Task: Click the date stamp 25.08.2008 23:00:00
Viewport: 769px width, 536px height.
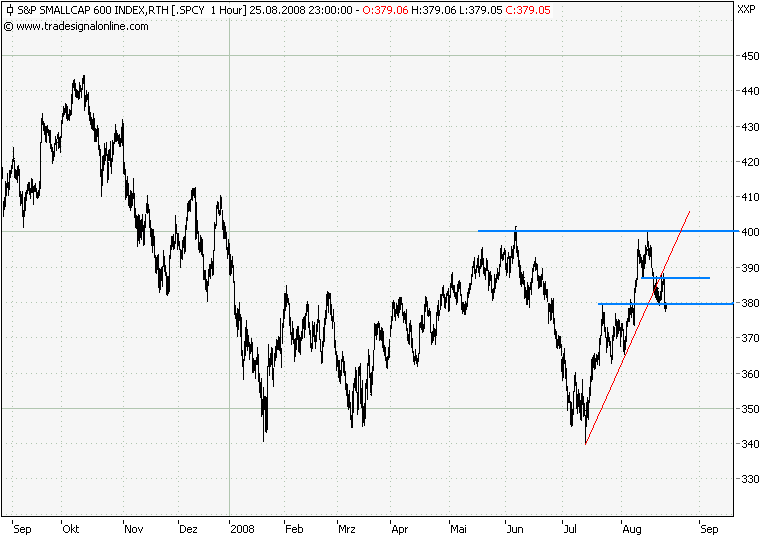Action: (301, 10)
